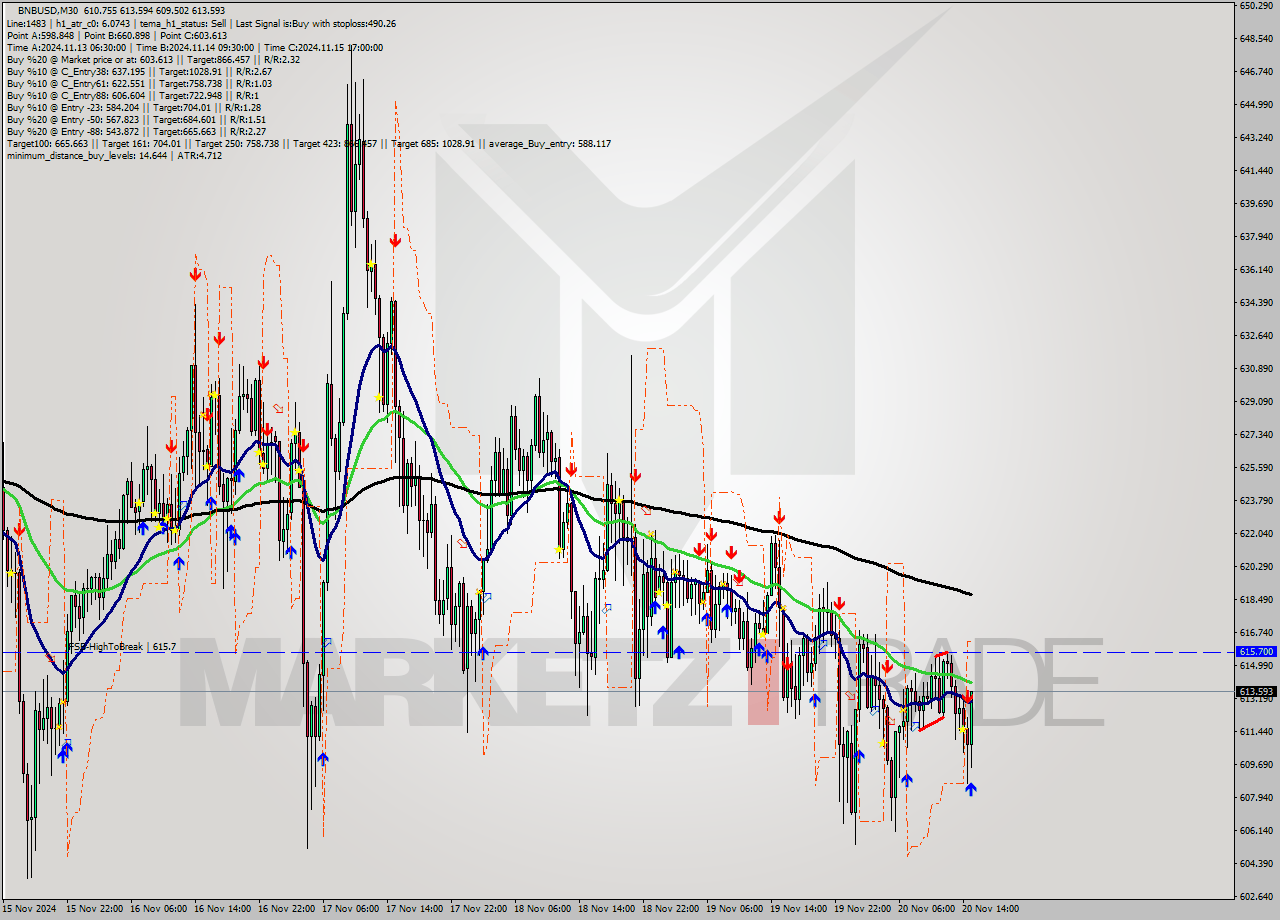Click the '16 Nov 22:00' time label
1280x920 pixels.
tap(287, 909)
